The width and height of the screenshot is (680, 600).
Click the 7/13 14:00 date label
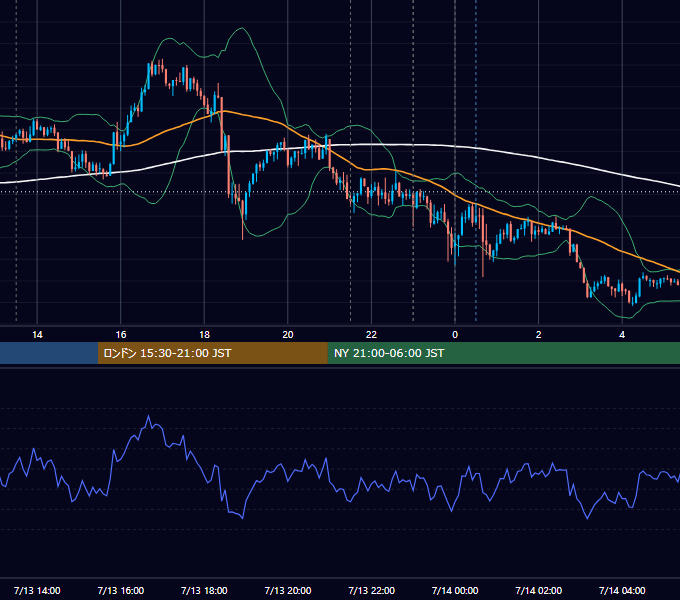[x=37, y=590]
